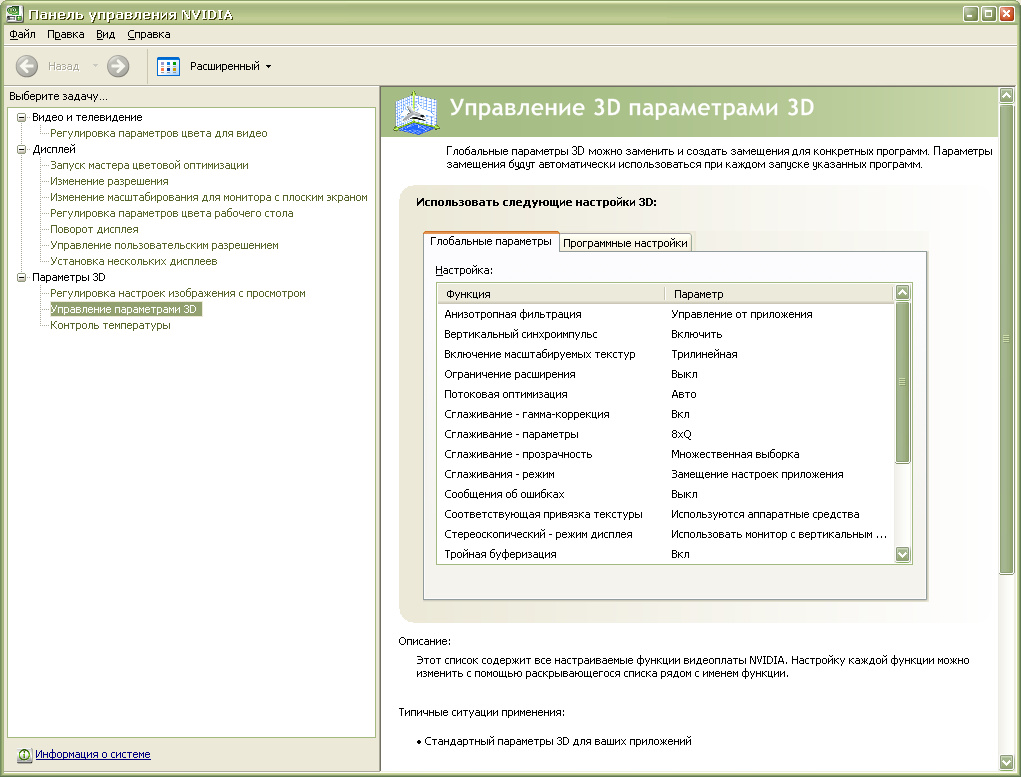Select Управление параметрами 3D tree item

tap(125, 309)
